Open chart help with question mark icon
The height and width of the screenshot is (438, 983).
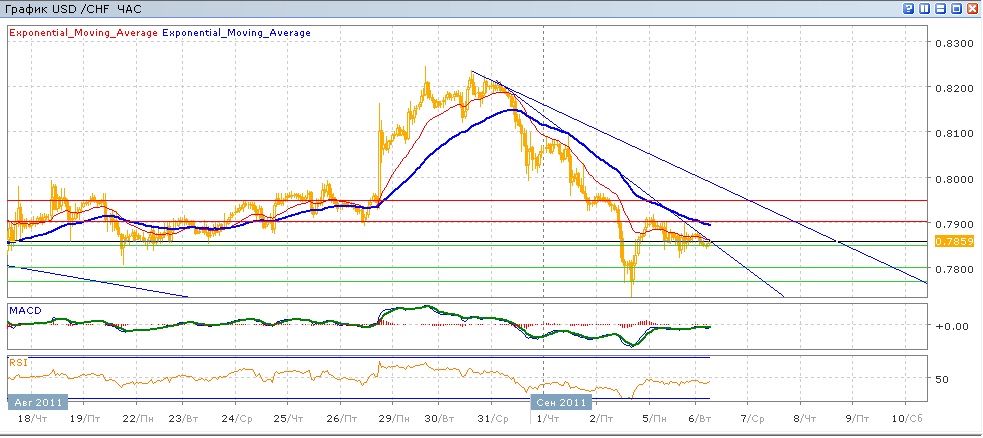coord(909,8)
